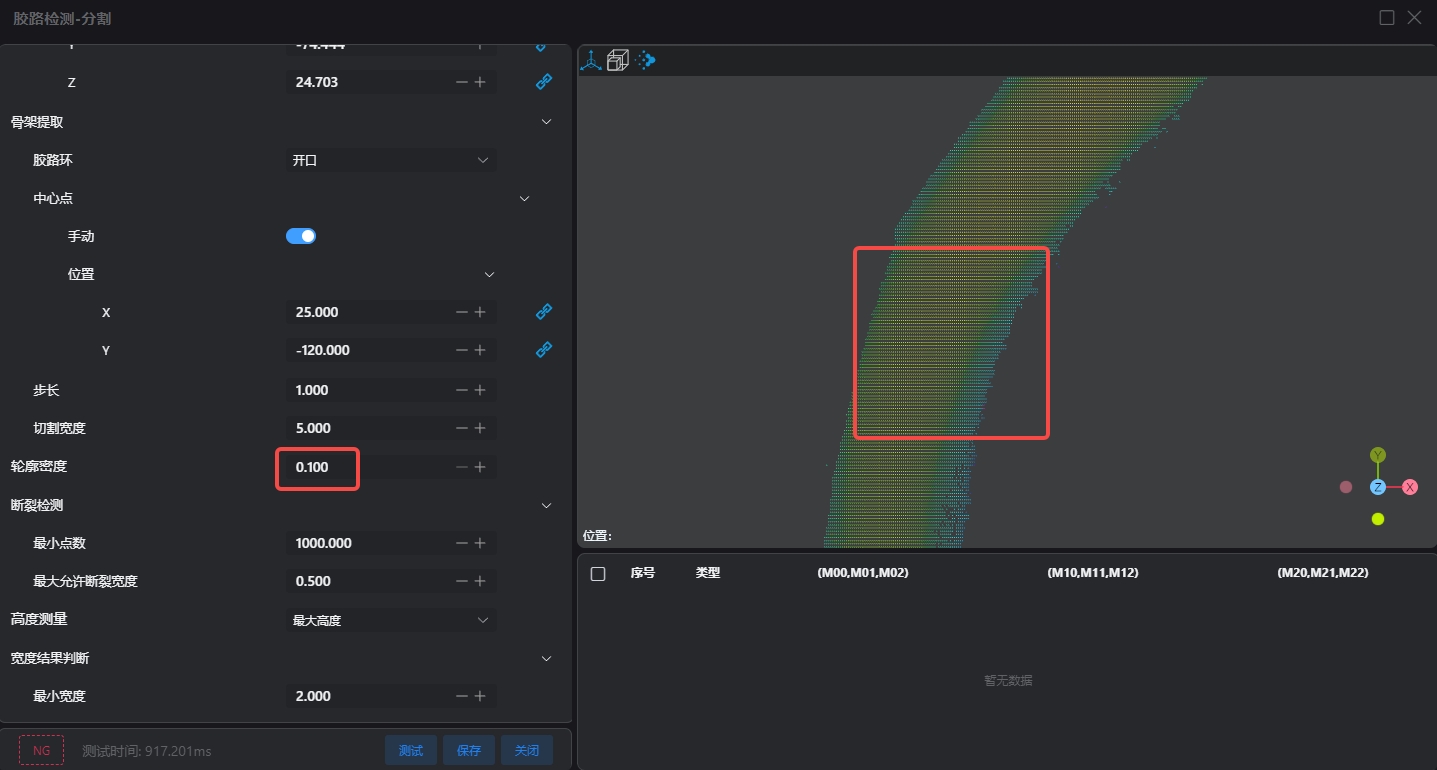Click the coordinate axes icon in viewer toolbar

[x=592, y=61]
